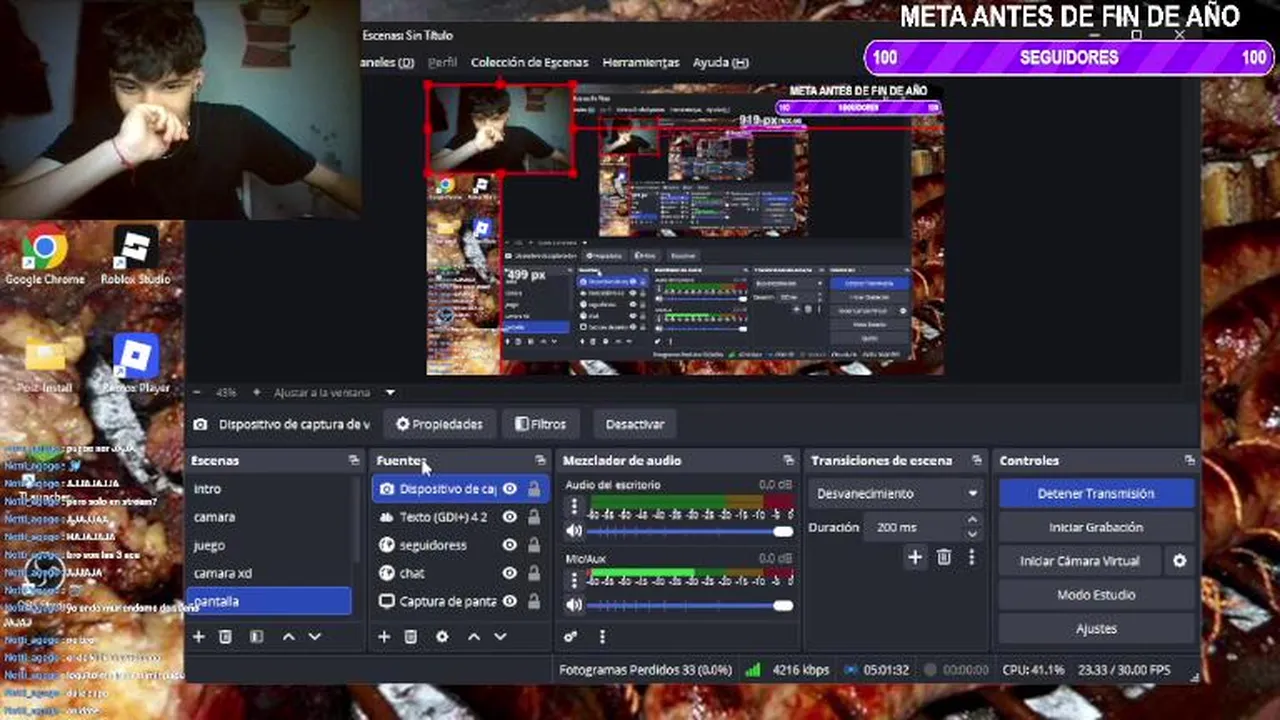Screen dimensions: 1280x720
Task: Select the intro scene
Action: [x=270, y=489]
